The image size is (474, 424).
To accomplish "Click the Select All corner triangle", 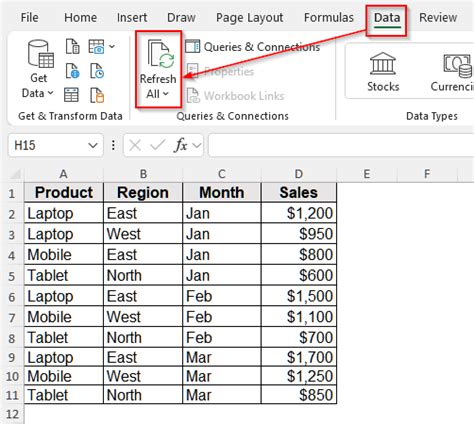I will click(x=15, y=174).
